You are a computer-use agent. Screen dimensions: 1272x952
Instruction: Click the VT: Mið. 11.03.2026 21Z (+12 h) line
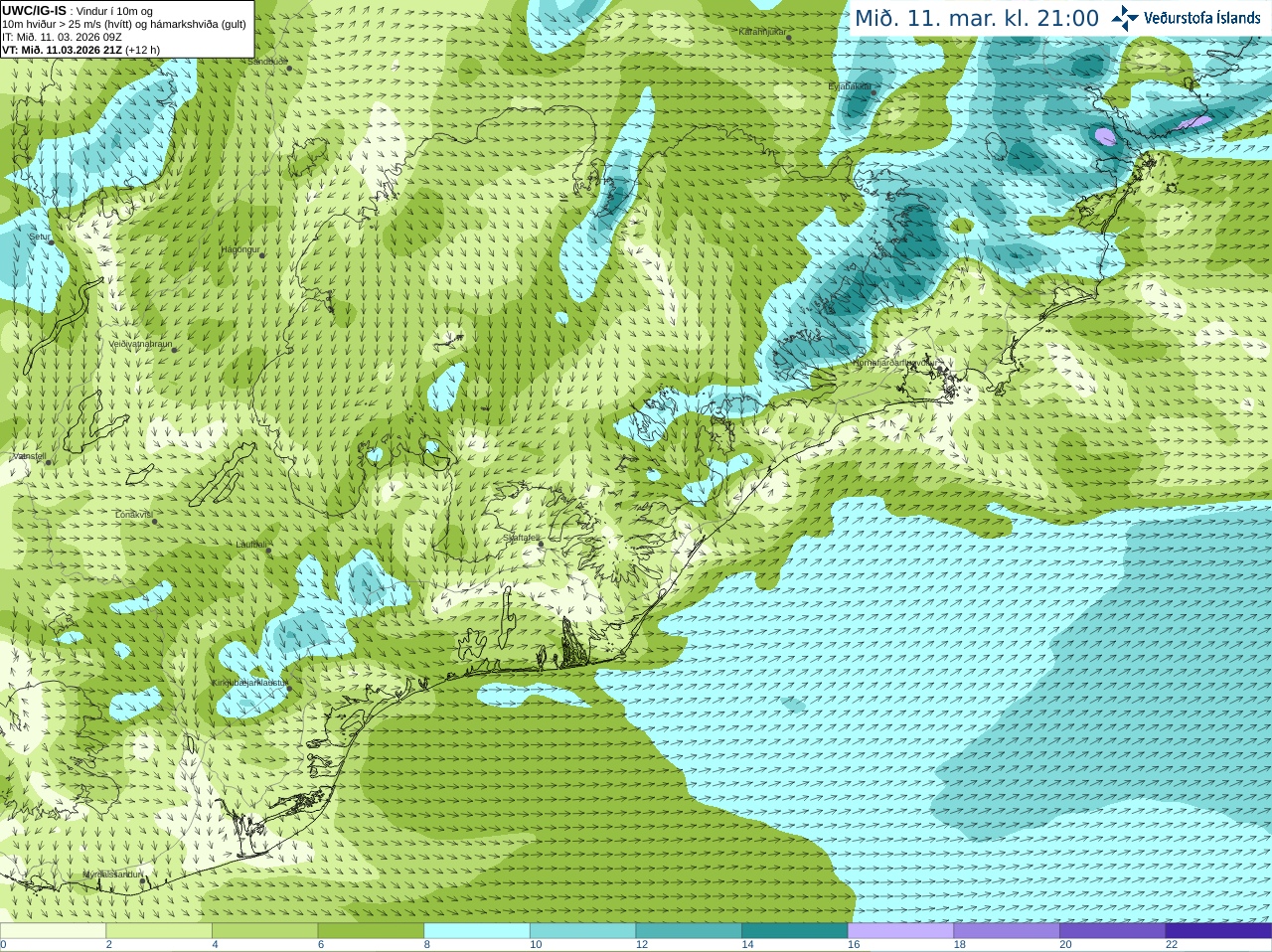(x=80, y=50)
